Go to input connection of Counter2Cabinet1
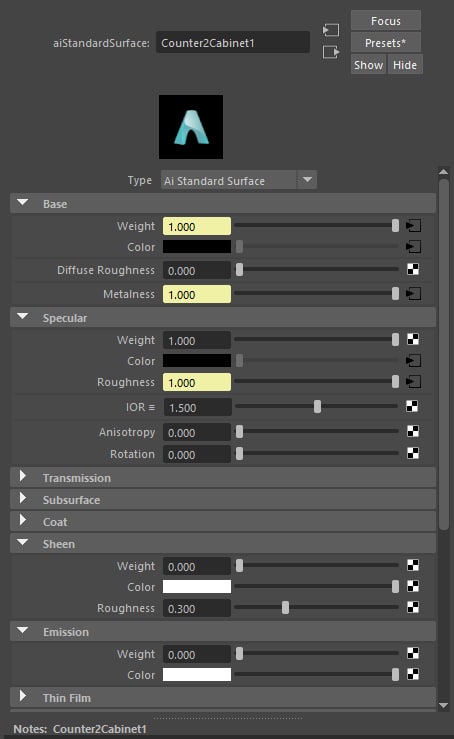Viewport: 454px width, 739px height. click(x=331, y=31)
